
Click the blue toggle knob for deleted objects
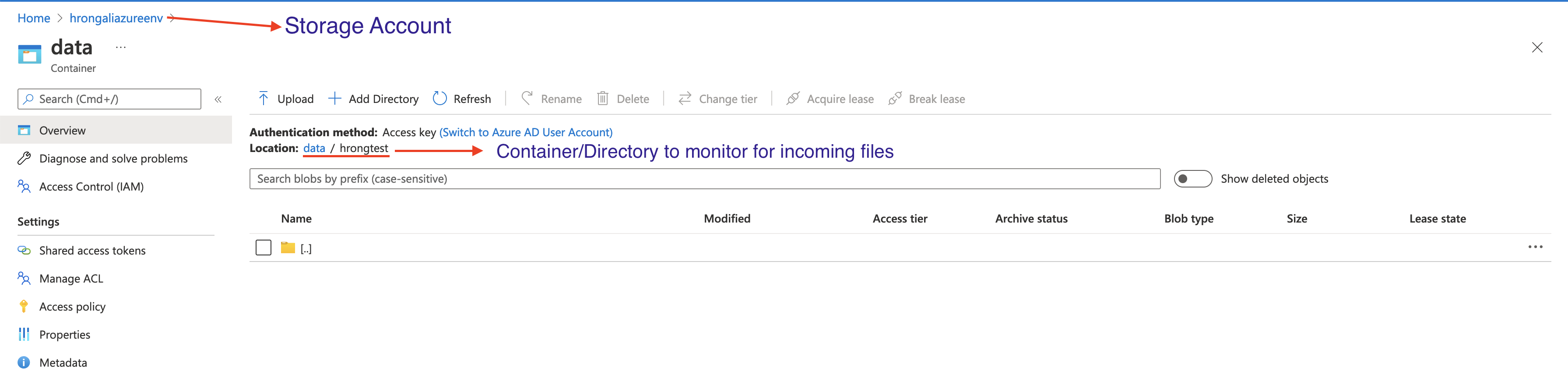point(1183,178)
